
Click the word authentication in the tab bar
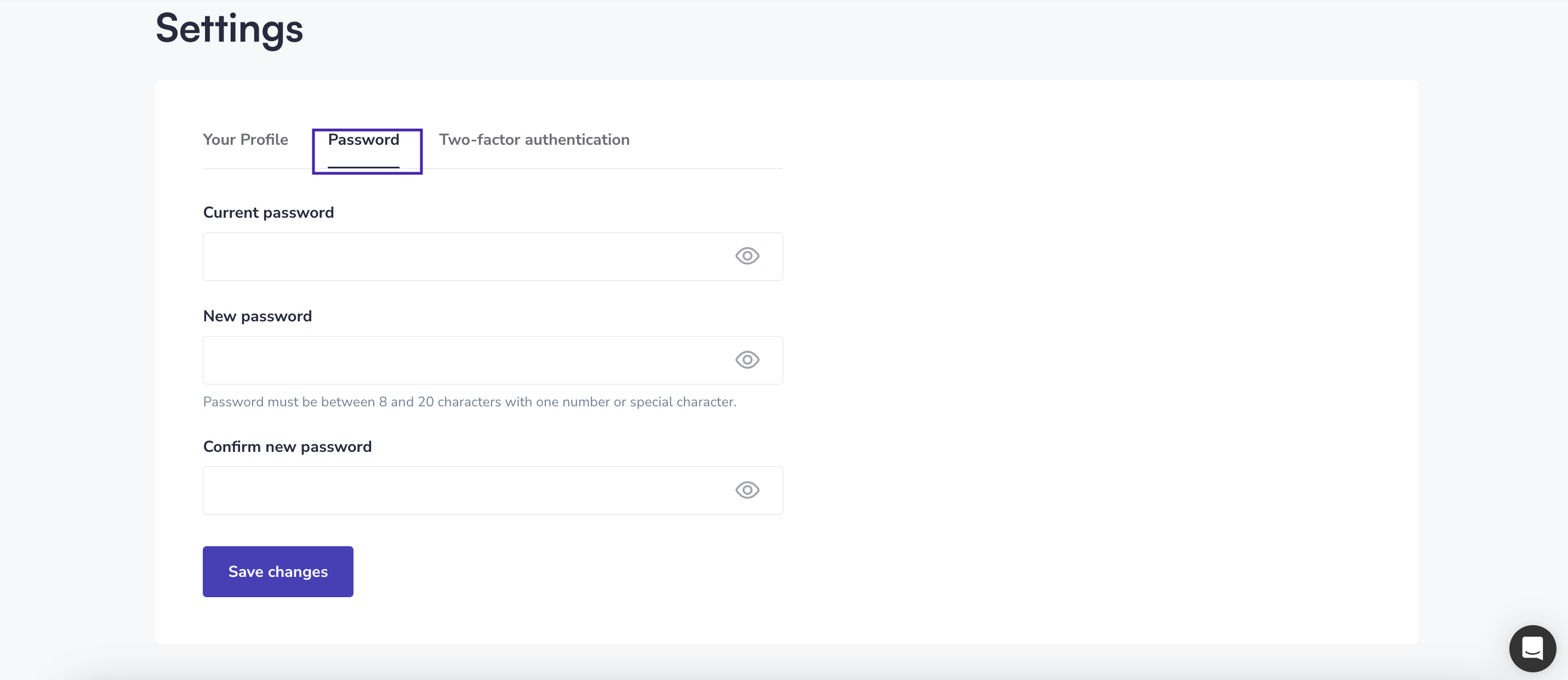pos(577,139)
